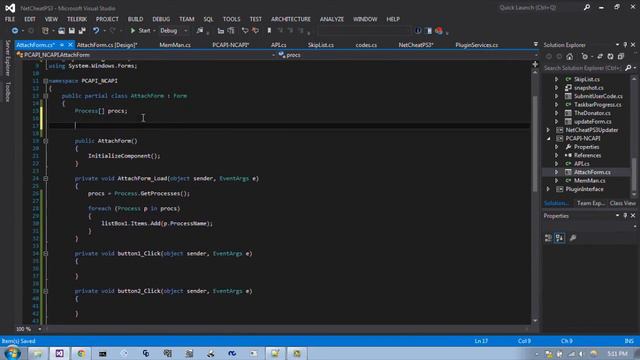This screenshot has height=360, width=640.
Task: Switch to the MemMan.cs tab
Action: click(175, 45)
